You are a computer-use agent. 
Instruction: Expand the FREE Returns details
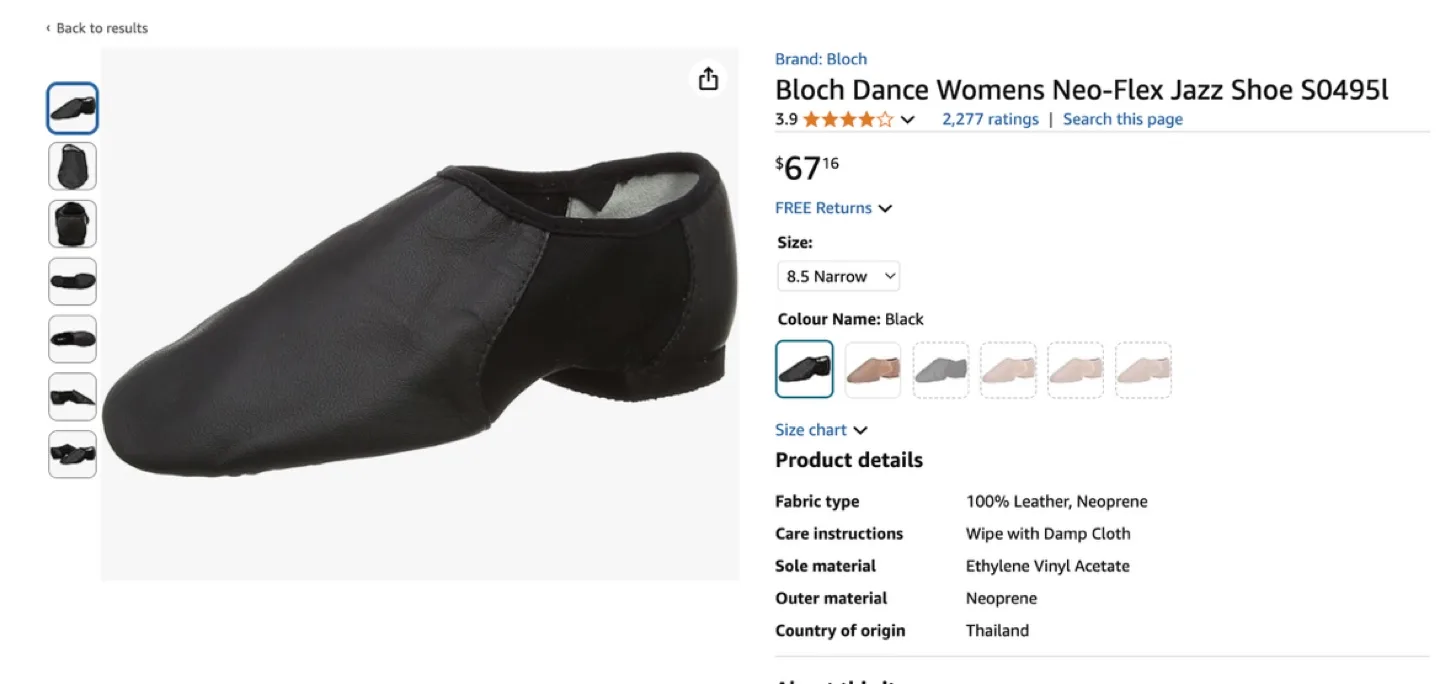point(834,207)
